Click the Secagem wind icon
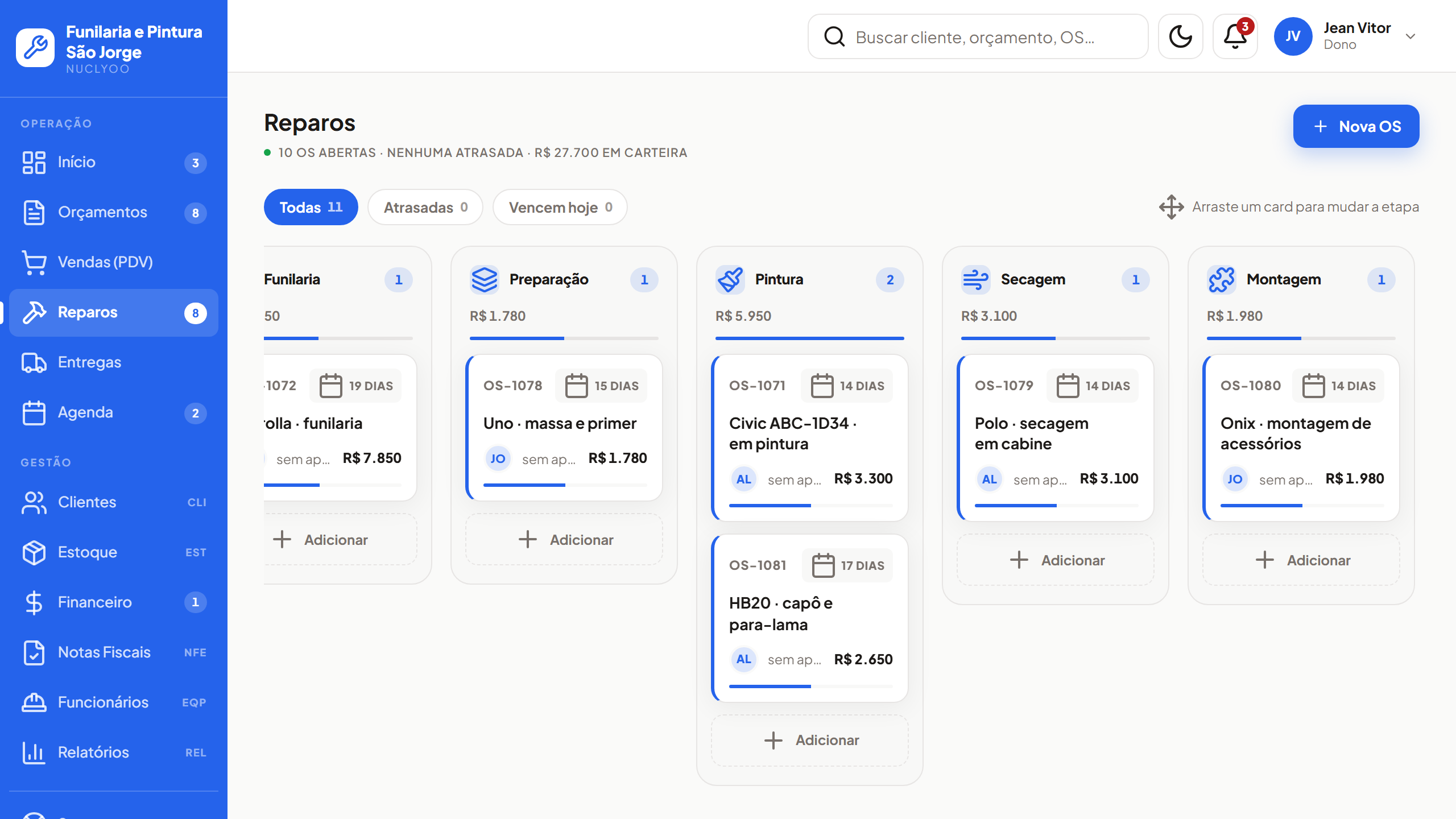 pos(976,279)
